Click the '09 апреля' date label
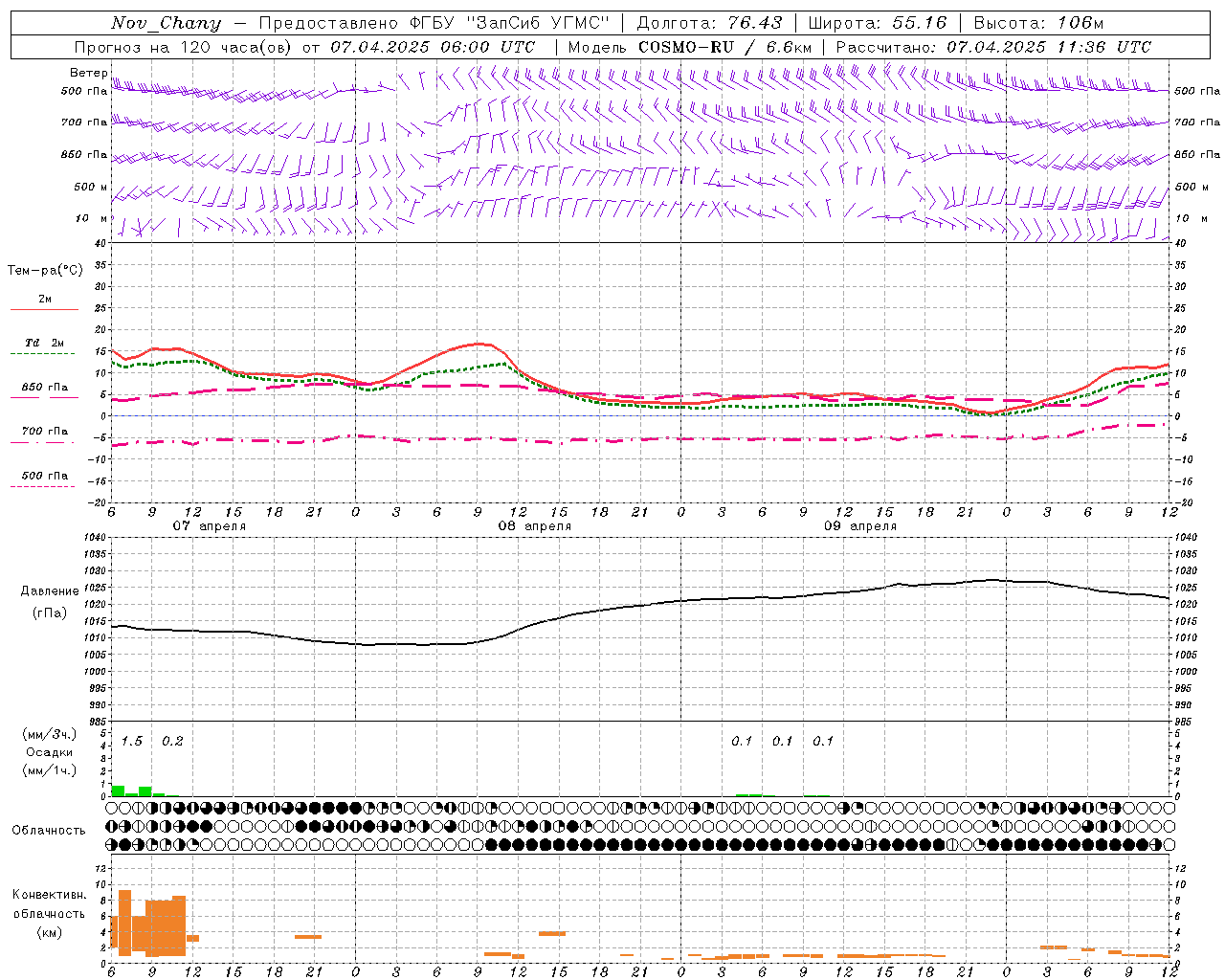1225x980 pixels. coord(859,525)
